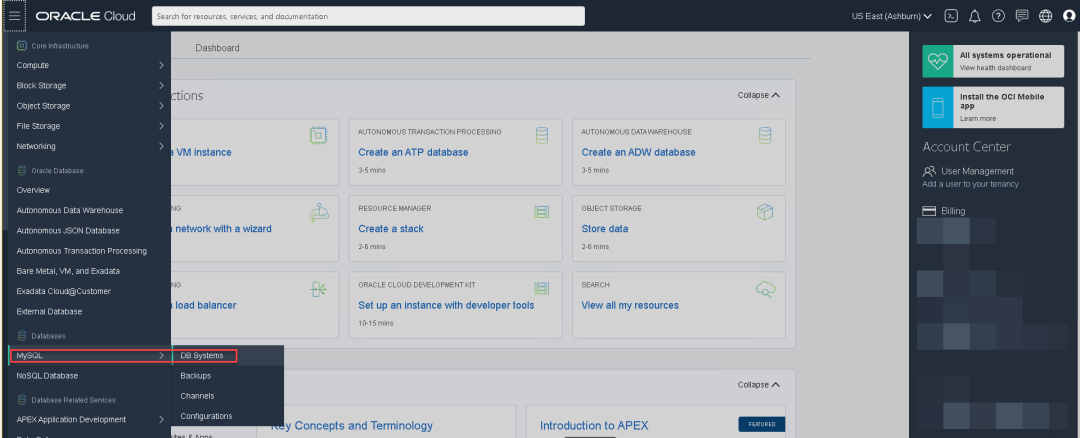Open Autonomous Data Warehouse menu item
This screenshot has height=438, width=1080.
pyautogui.click(x=70, y=210)
